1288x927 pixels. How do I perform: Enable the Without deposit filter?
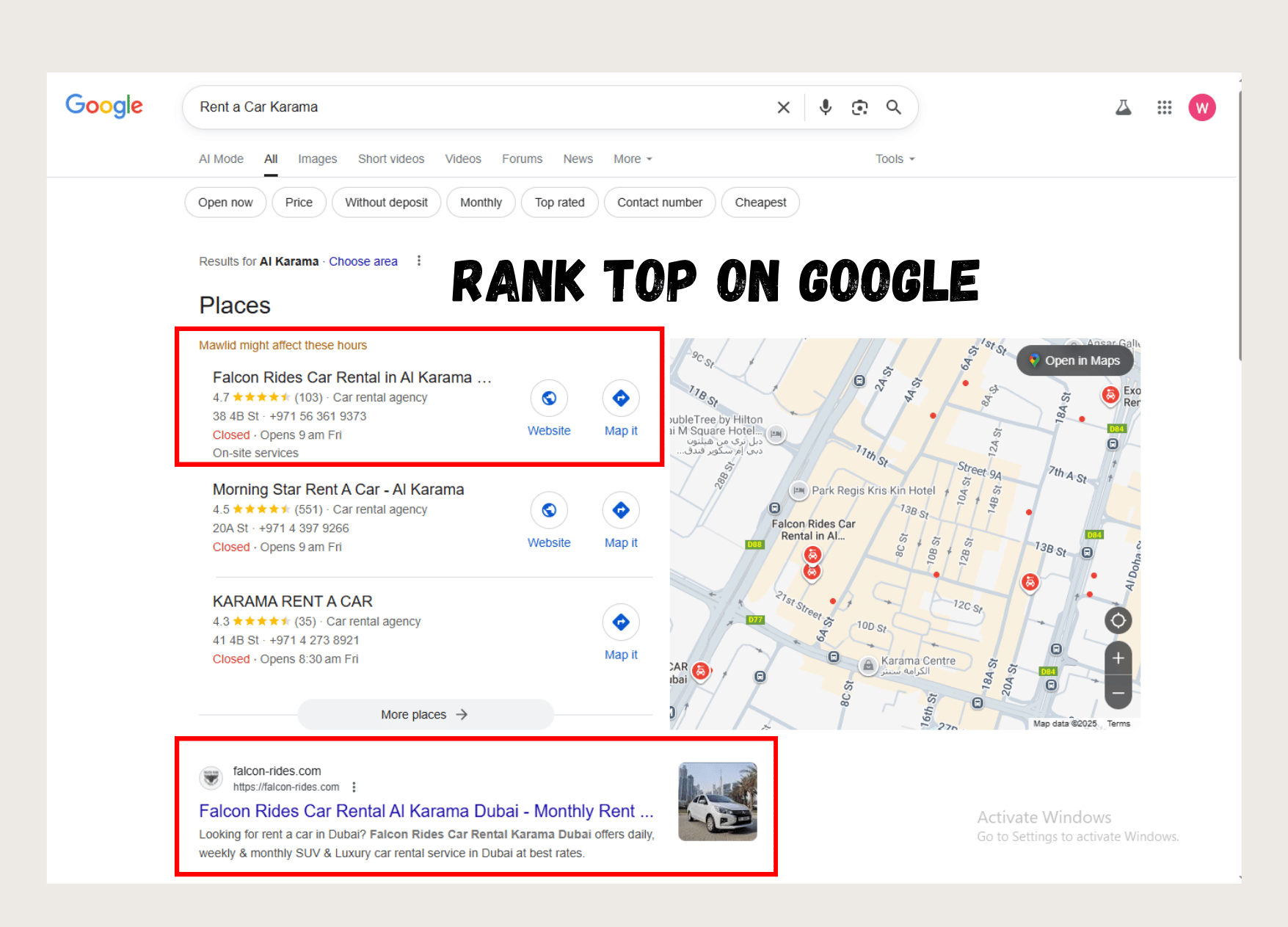386,202
